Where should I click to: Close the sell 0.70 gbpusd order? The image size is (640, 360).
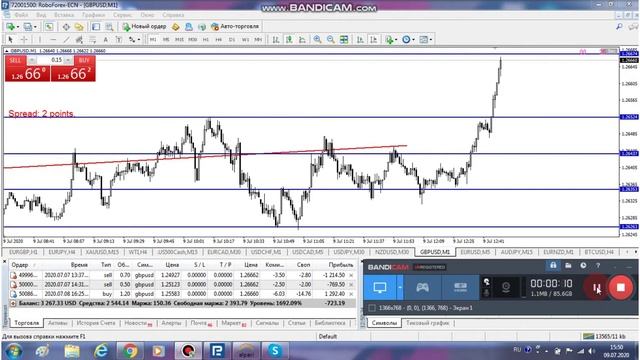351,276
